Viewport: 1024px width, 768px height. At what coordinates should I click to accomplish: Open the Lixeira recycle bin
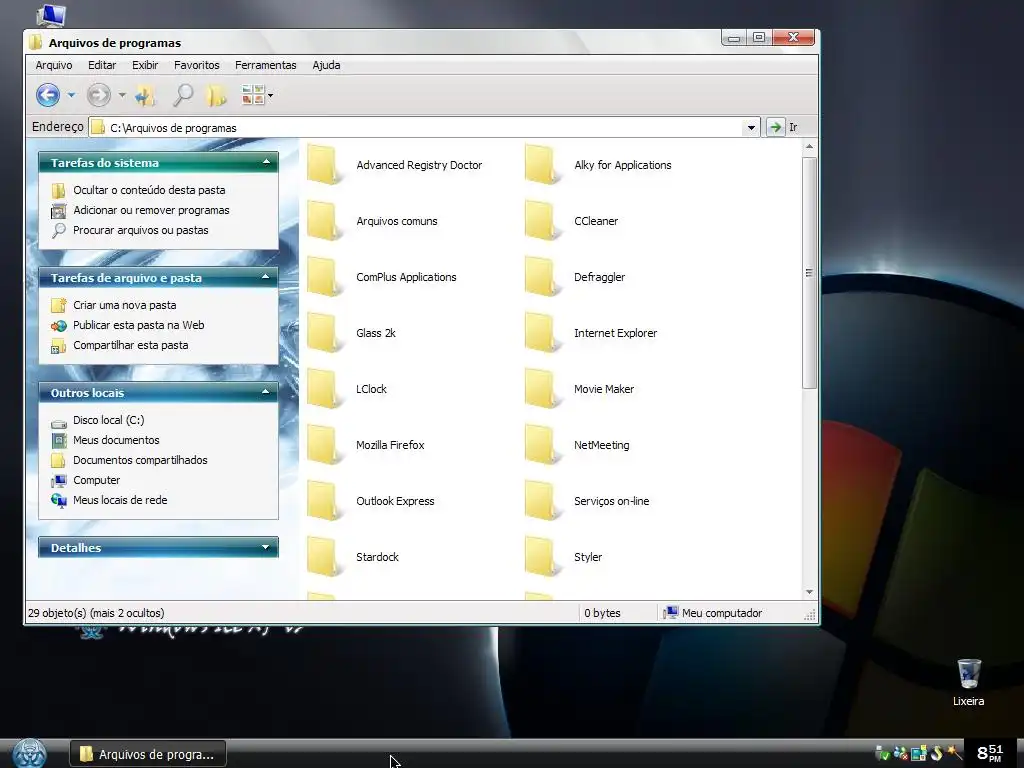click(x=968, y=682)
